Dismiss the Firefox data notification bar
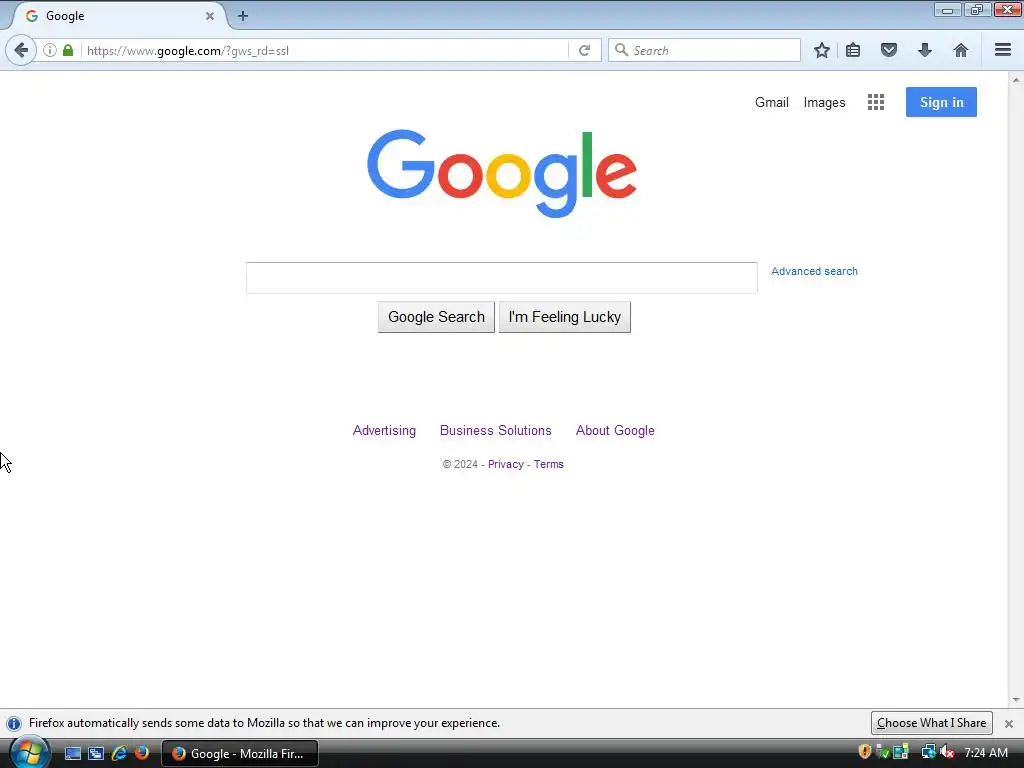Image resolution: width=1024 pixels, height=768 pixels. pos(1008,724)
